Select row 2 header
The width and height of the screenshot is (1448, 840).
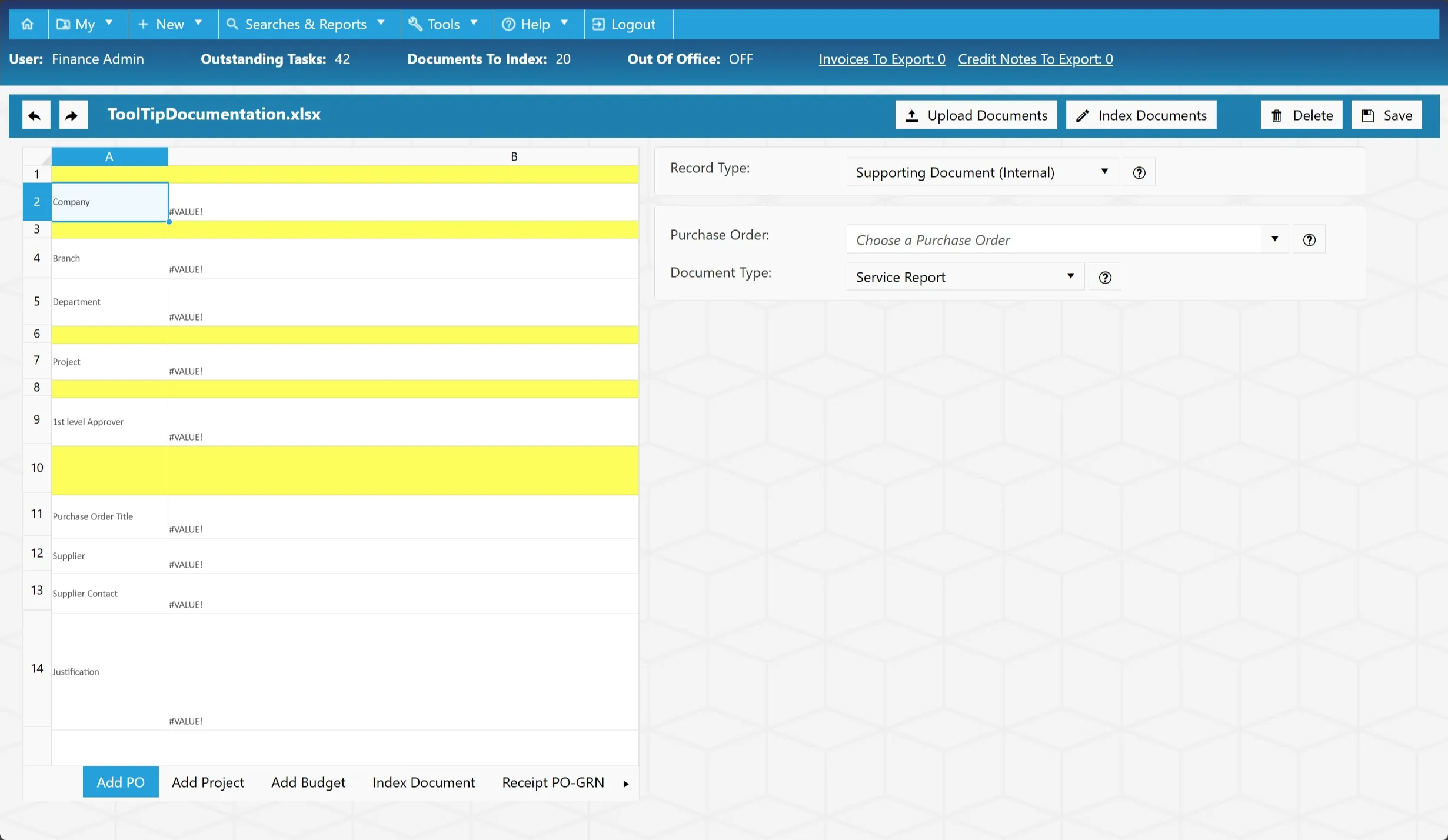point(37,202)
